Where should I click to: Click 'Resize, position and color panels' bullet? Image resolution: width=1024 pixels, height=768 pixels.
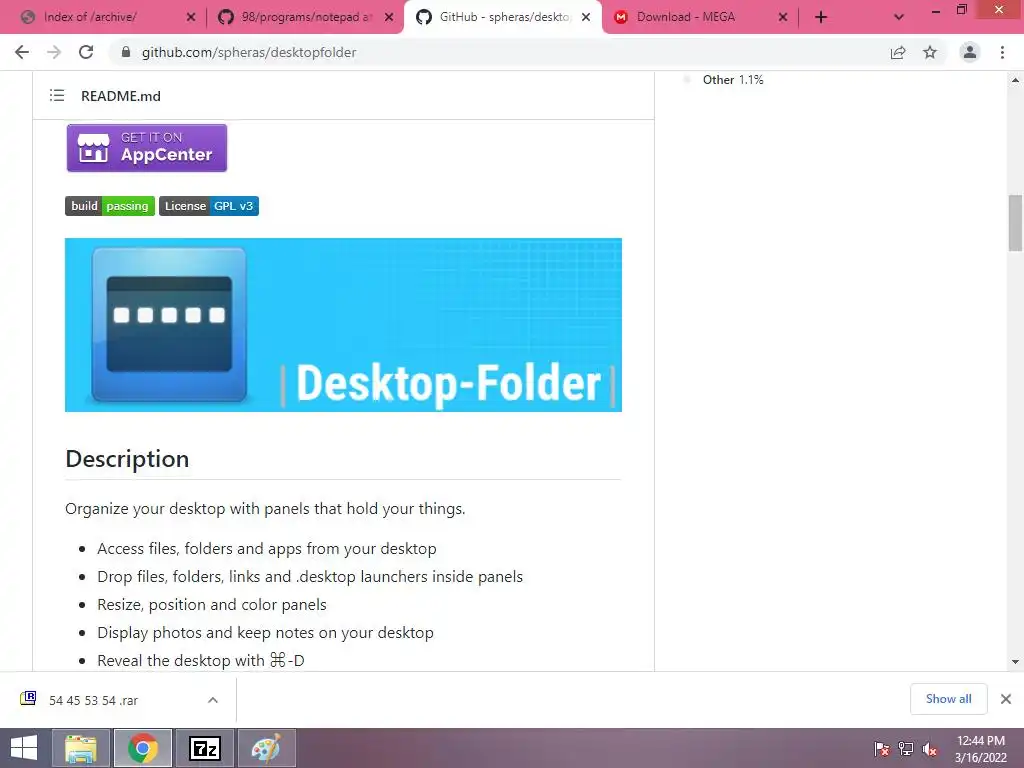point(212,605)
